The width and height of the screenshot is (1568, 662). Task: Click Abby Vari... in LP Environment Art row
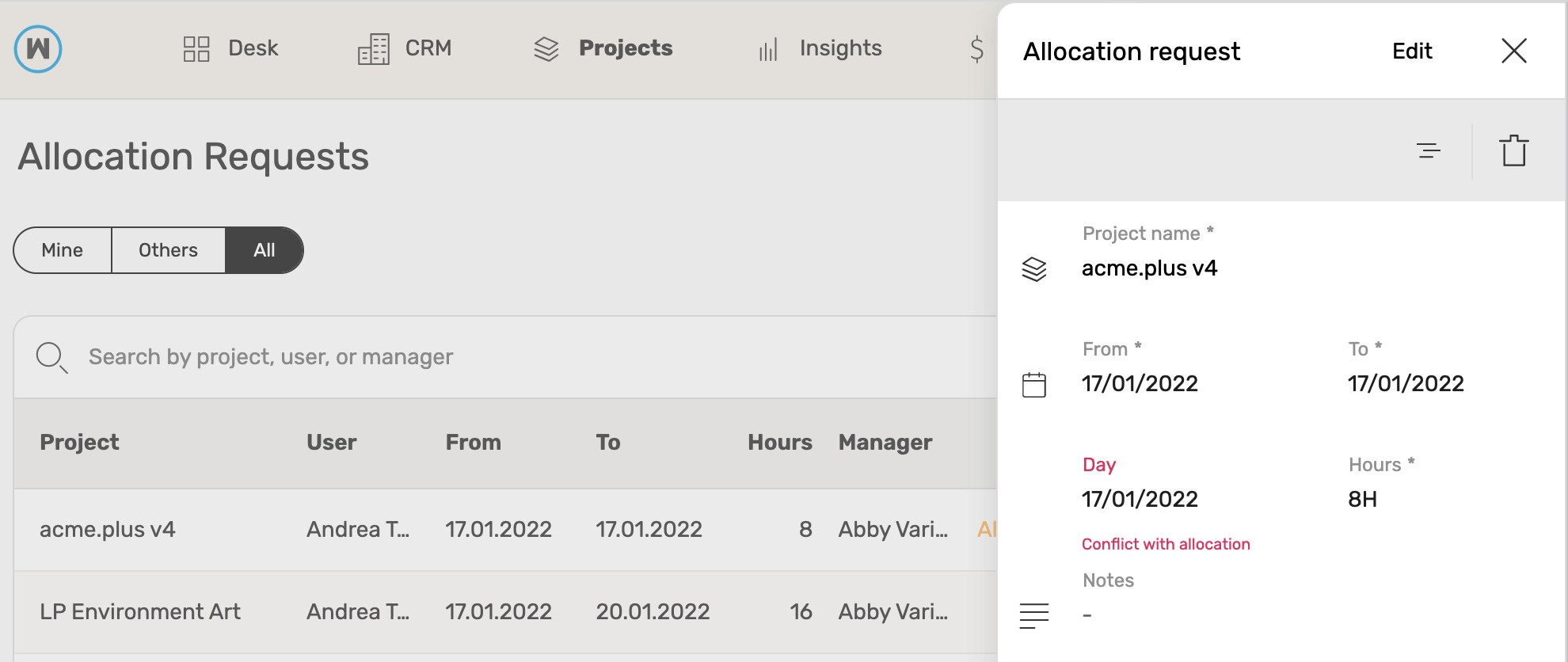click(x=893, y=612)
